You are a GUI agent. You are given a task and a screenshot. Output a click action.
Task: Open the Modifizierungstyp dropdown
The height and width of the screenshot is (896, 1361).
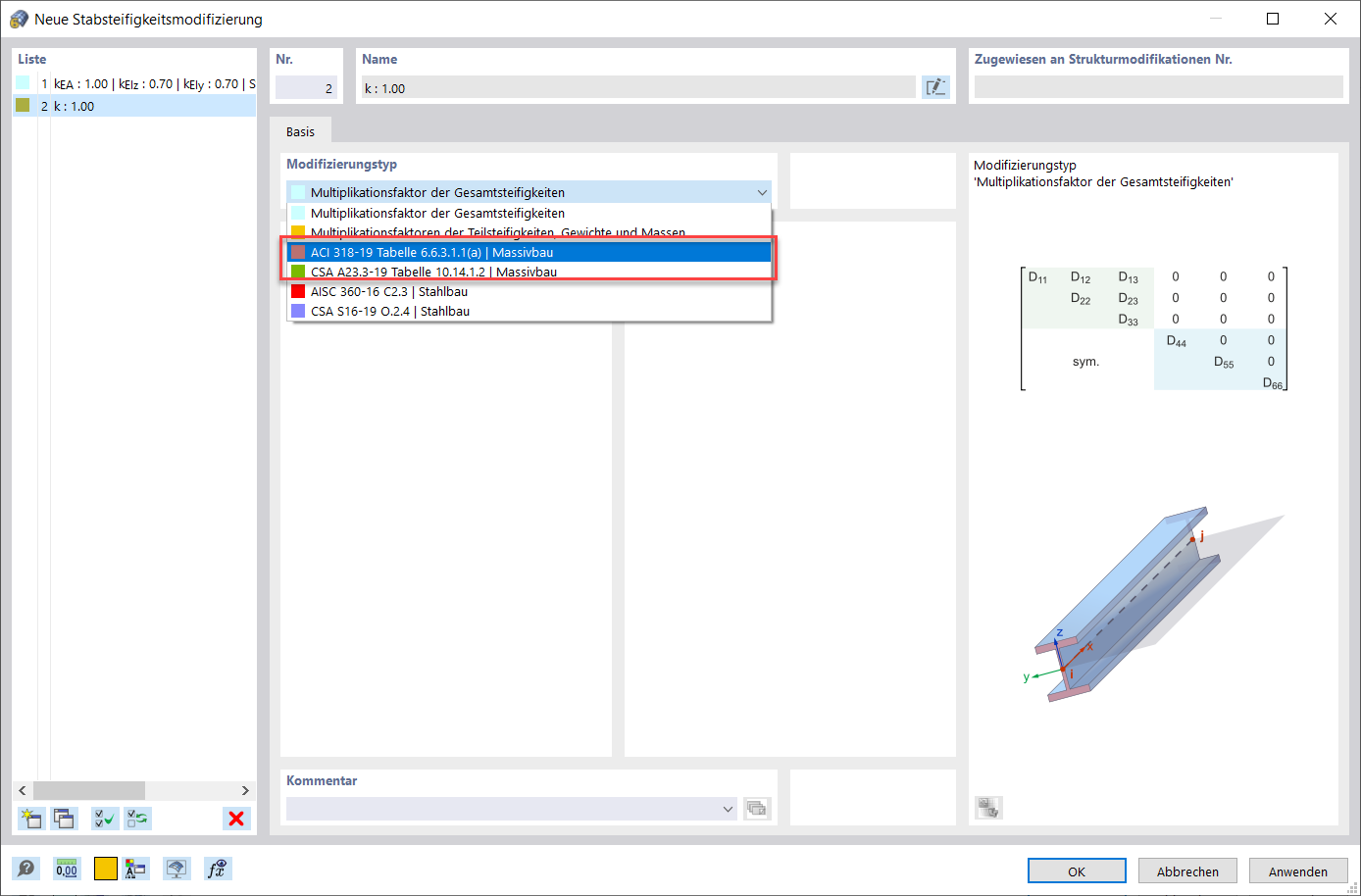(x=529, y=192)
